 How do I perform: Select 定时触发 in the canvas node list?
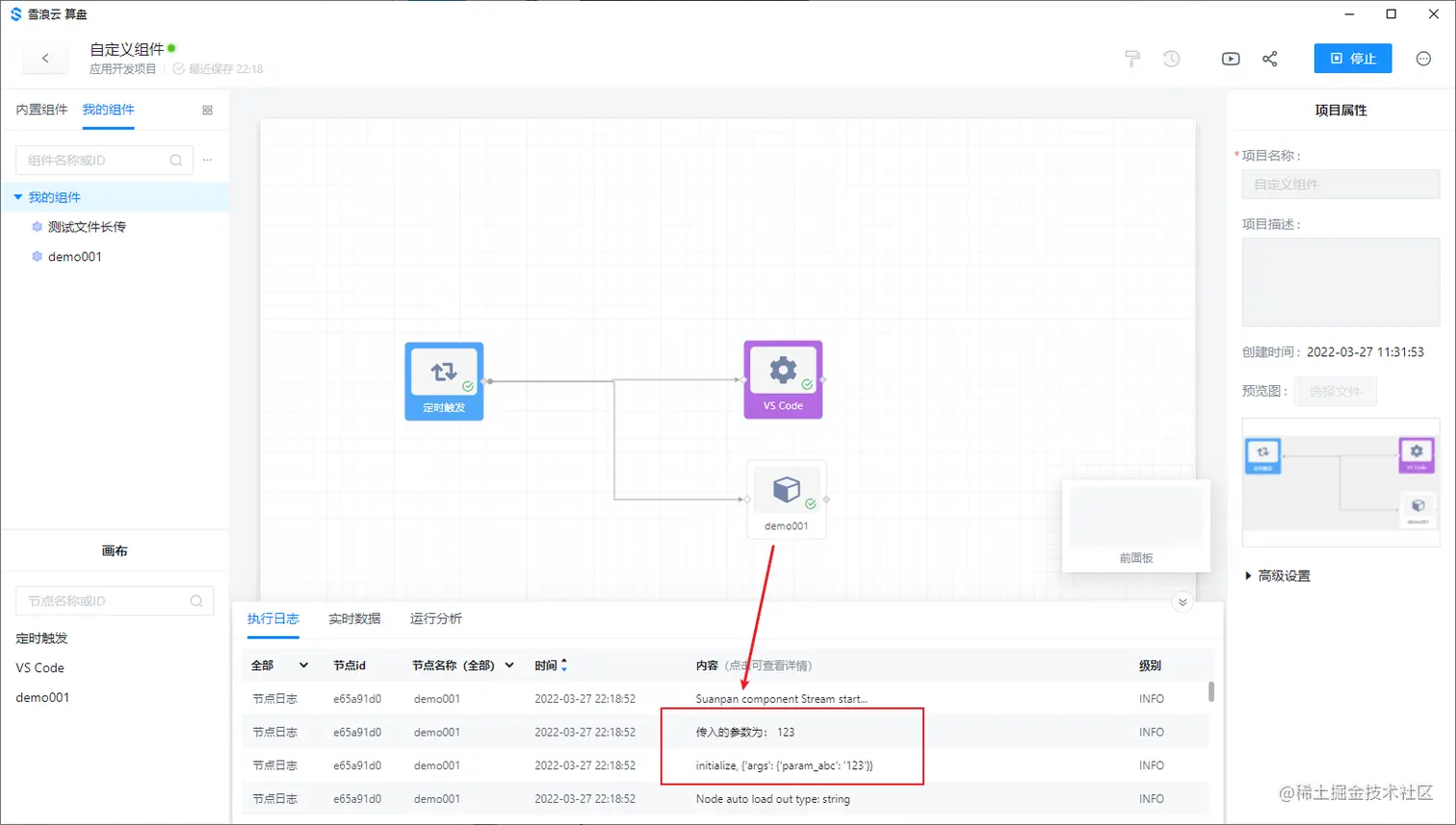click(41, 638)
